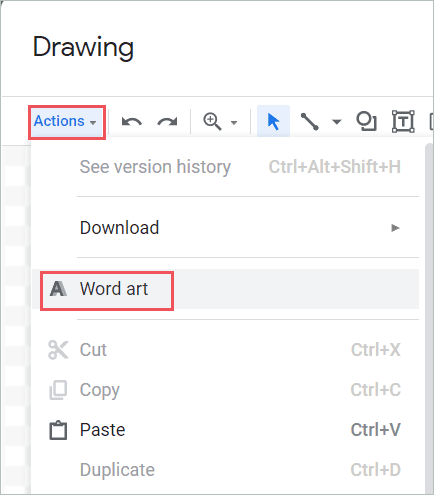Screen dimensions: 434x495
Task: Click the Ctrl+Alt+Shift+H shortcut text
Action: point(335,167)
